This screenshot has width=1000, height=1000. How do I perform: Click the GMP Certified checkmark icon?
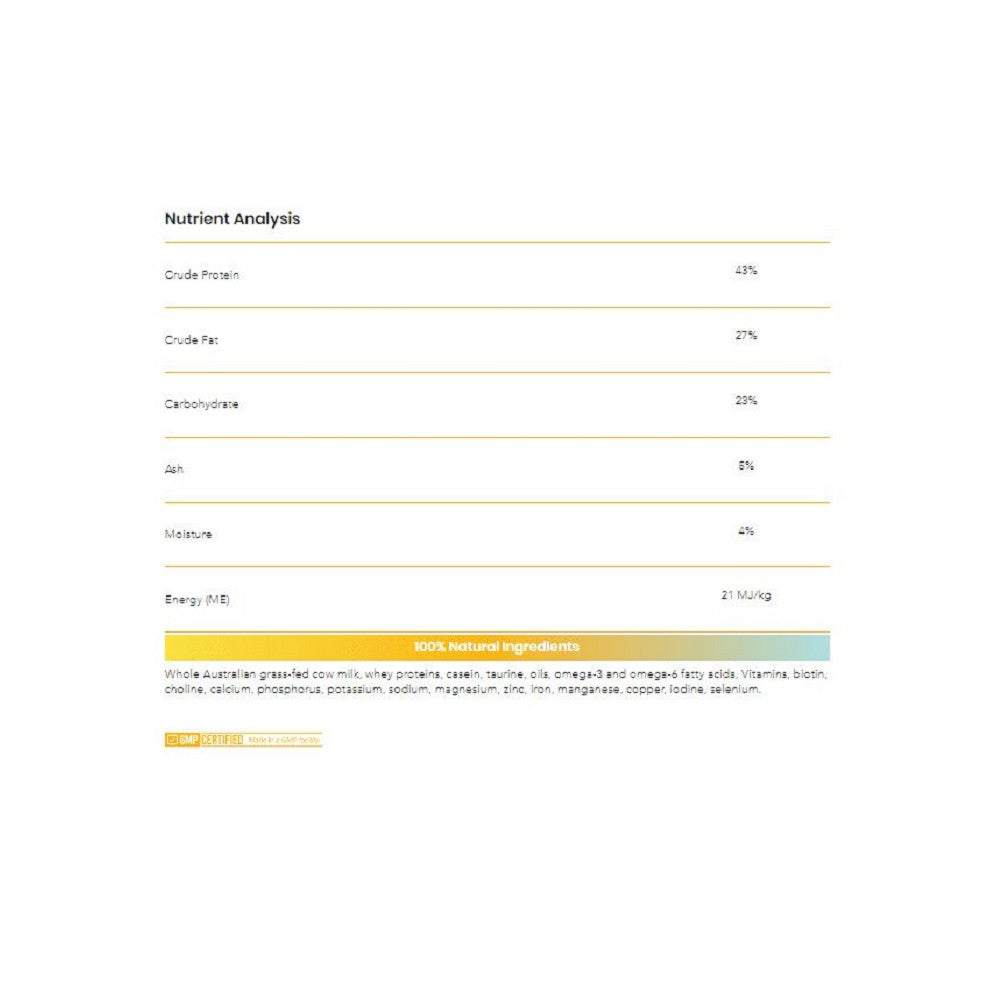coord(171,740)
